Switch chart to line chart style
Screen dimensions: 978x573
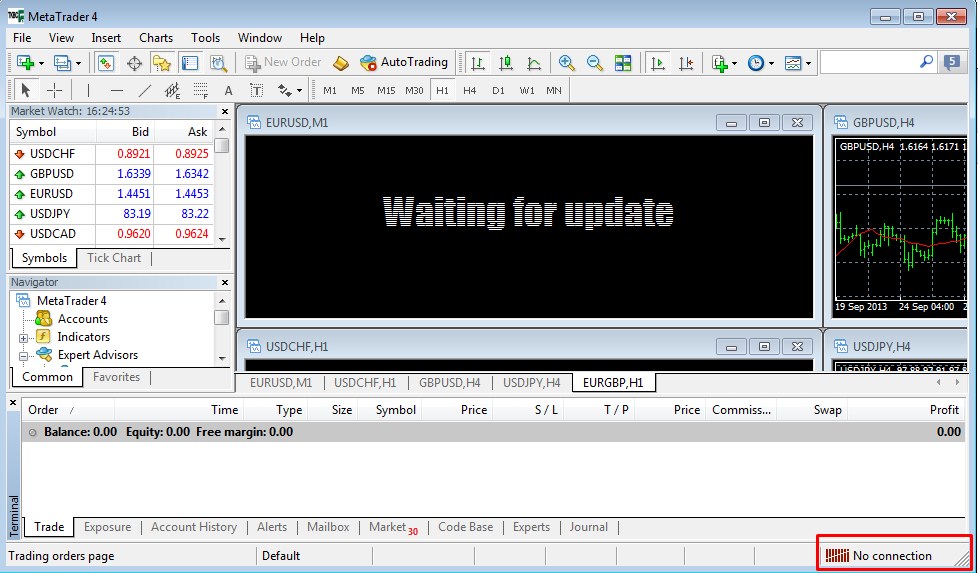tap(534, 62)
